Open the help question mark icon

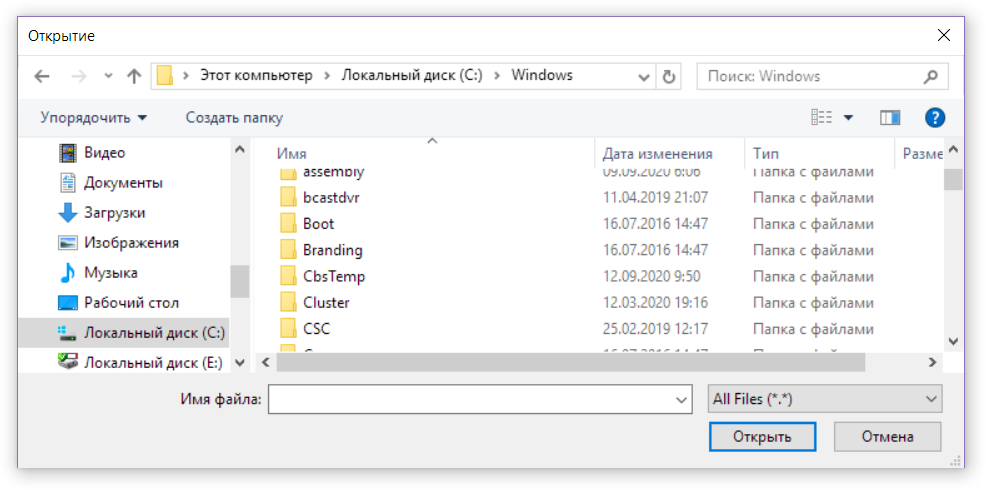pos(935,118)
